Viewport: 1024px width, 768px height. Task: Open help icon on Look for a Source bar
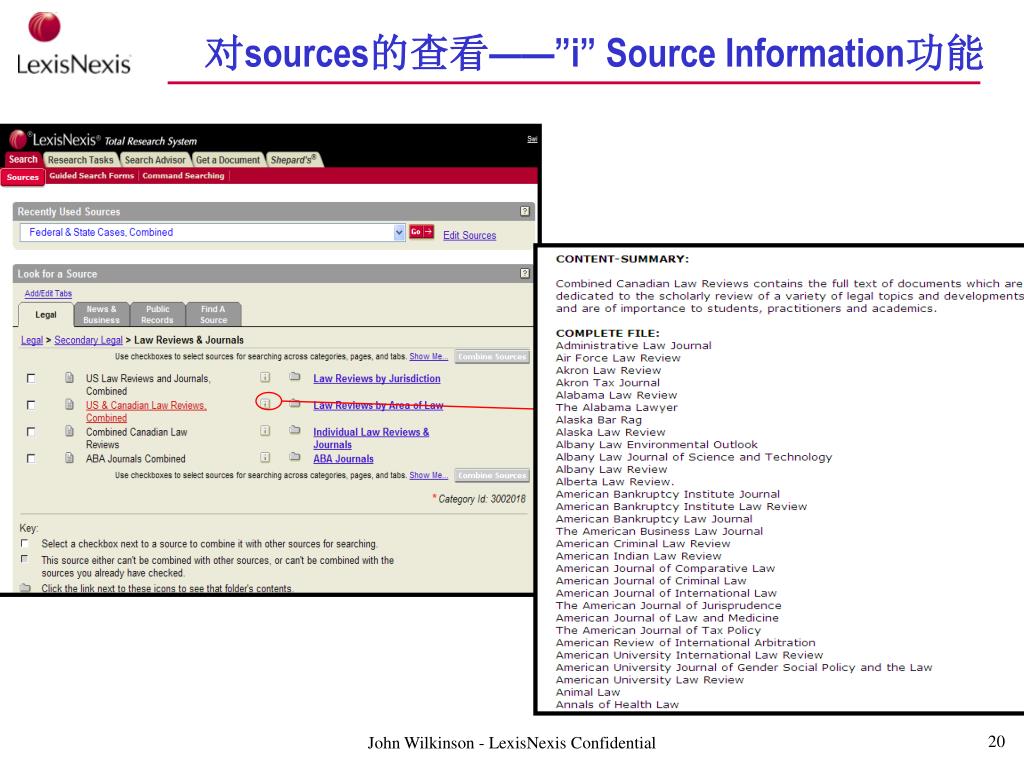pyautogui.click(x=524, y=273)
